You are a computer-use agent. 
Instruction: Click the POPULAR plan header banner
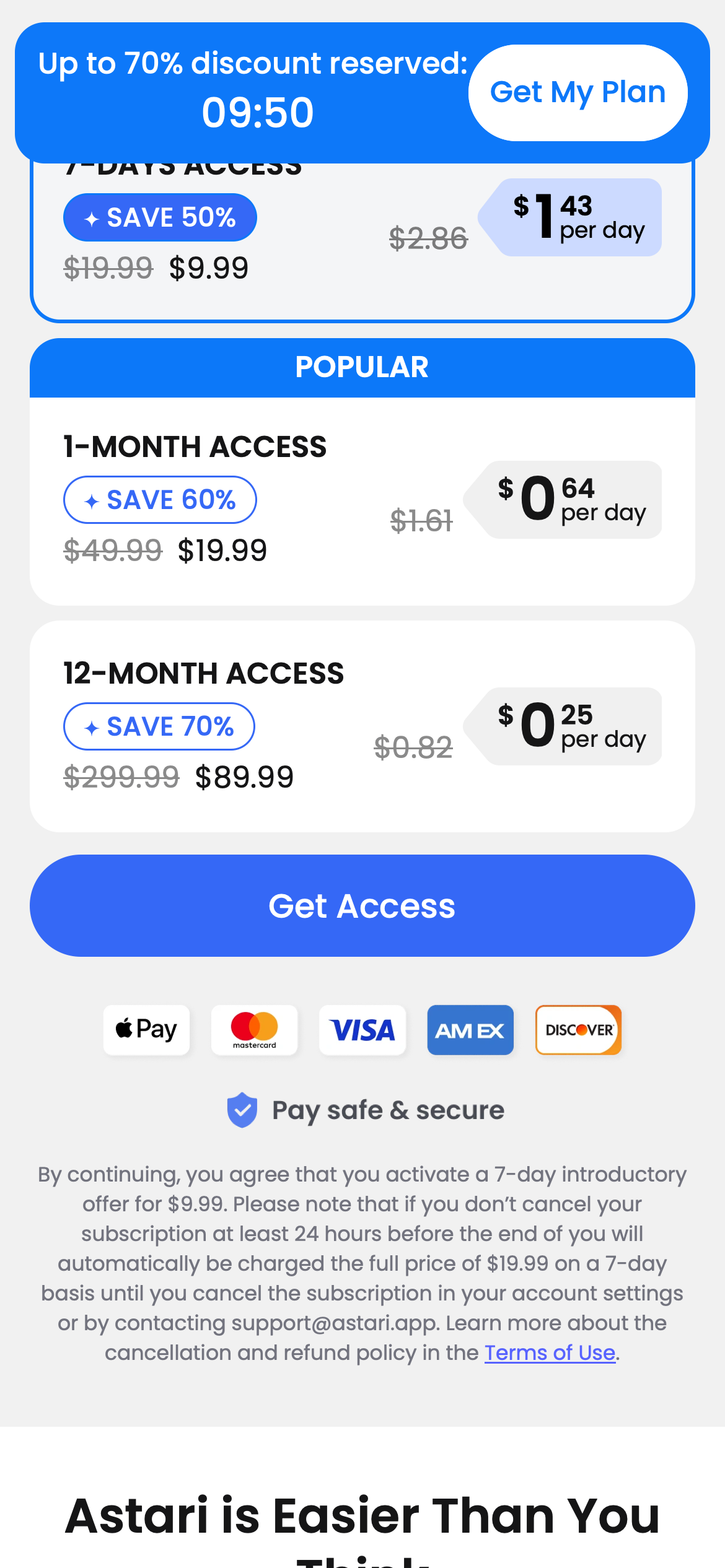point(362,368)
